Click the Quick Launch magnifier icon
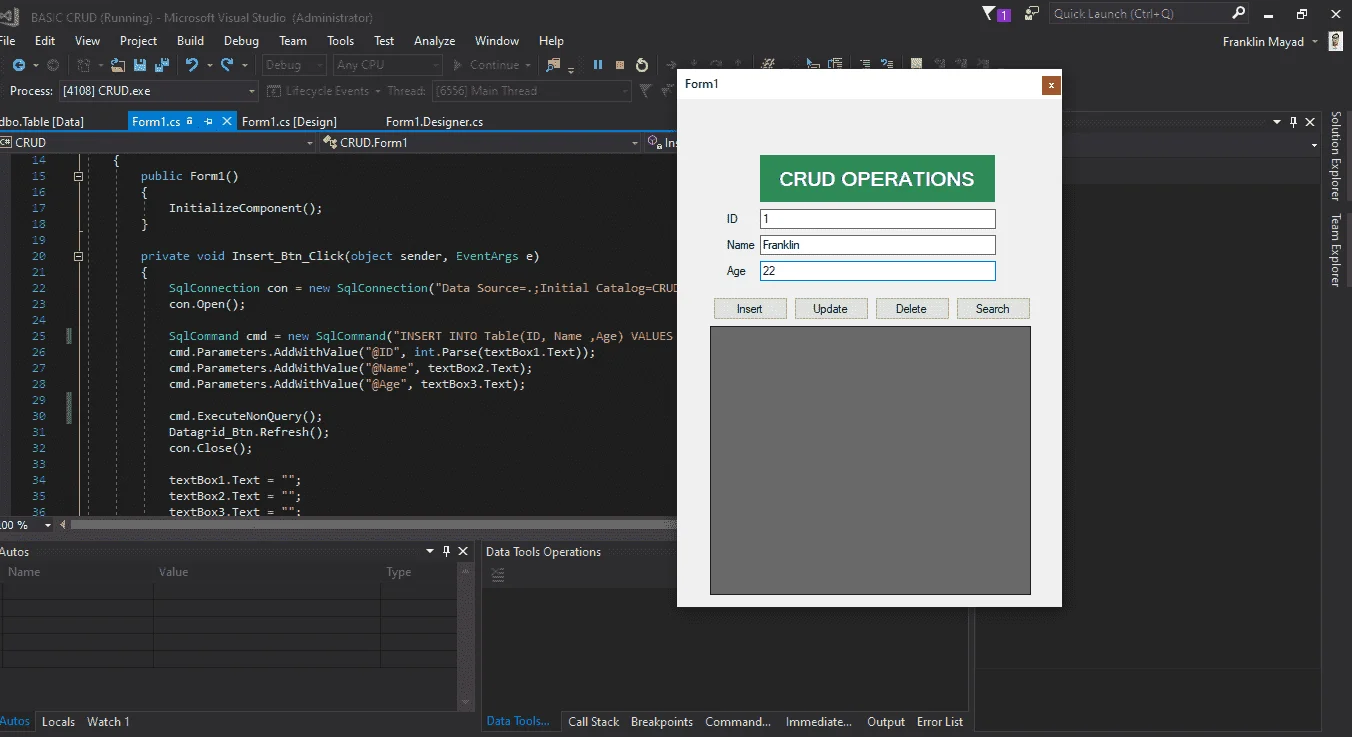This screenshot has width=1352, height=737. point(1239,14)
